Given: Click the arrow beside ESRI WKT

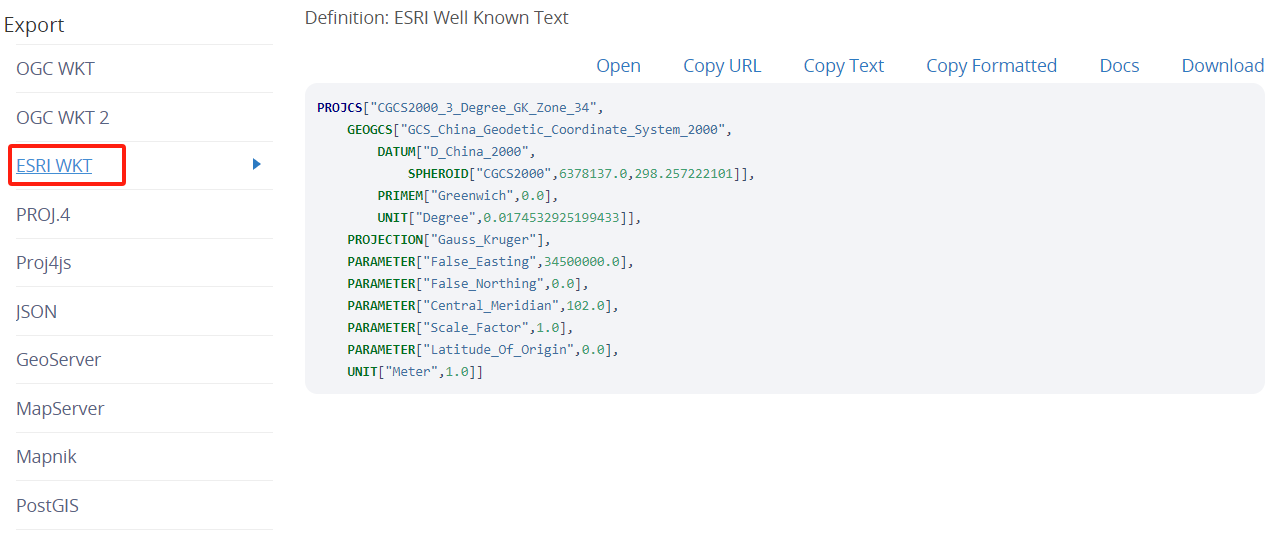Looking at the screenshot, I should pos(257,164).
